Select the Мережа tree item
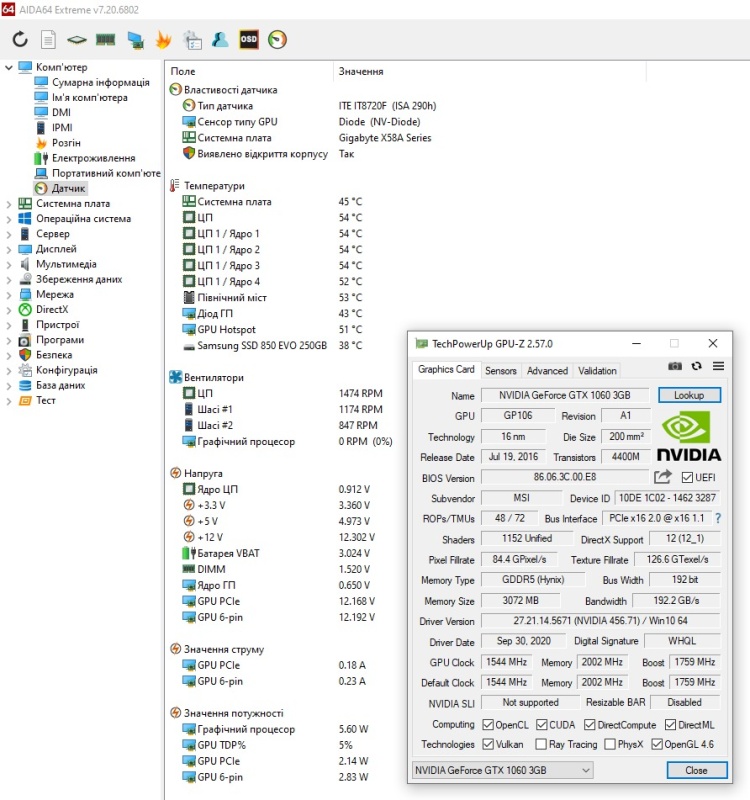The image size is (750, 800). [x=55, y=294]
